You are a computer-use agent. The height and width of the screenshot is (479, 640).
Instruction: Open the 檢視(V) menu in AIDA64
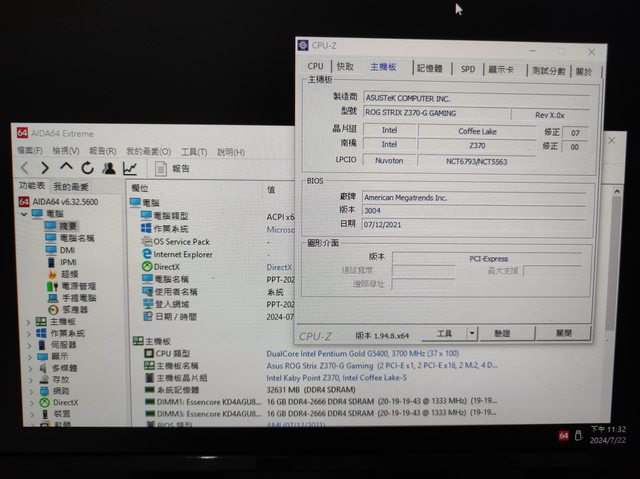tap(66, 151)
